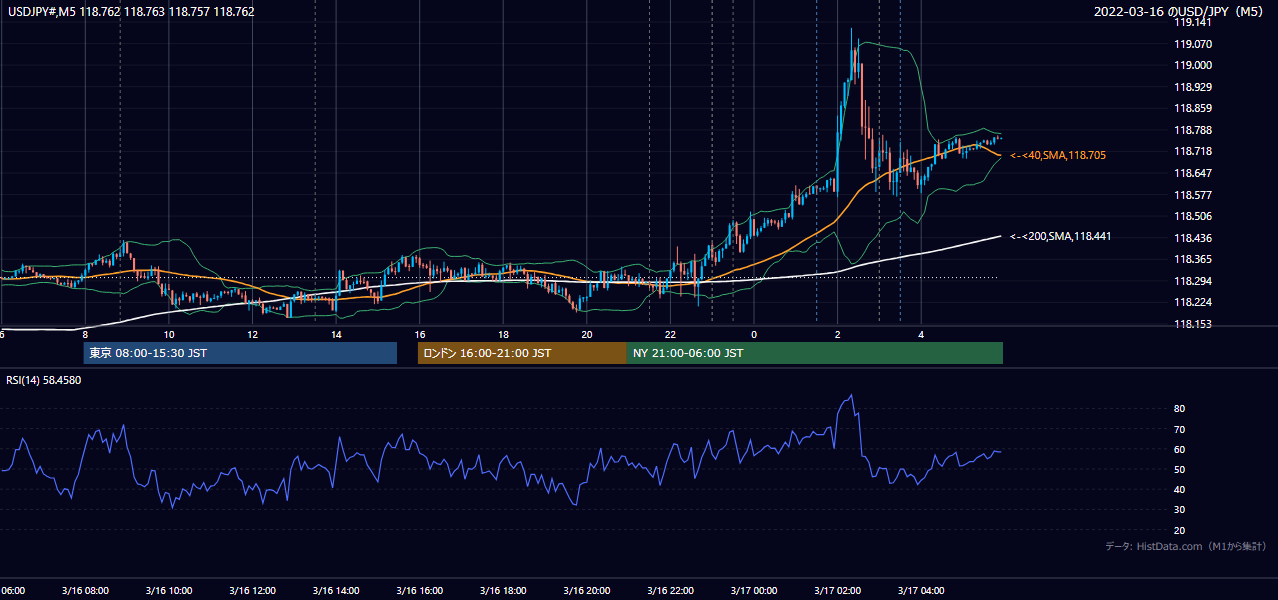Click the 118.365 price axis label

(1191, 259)
